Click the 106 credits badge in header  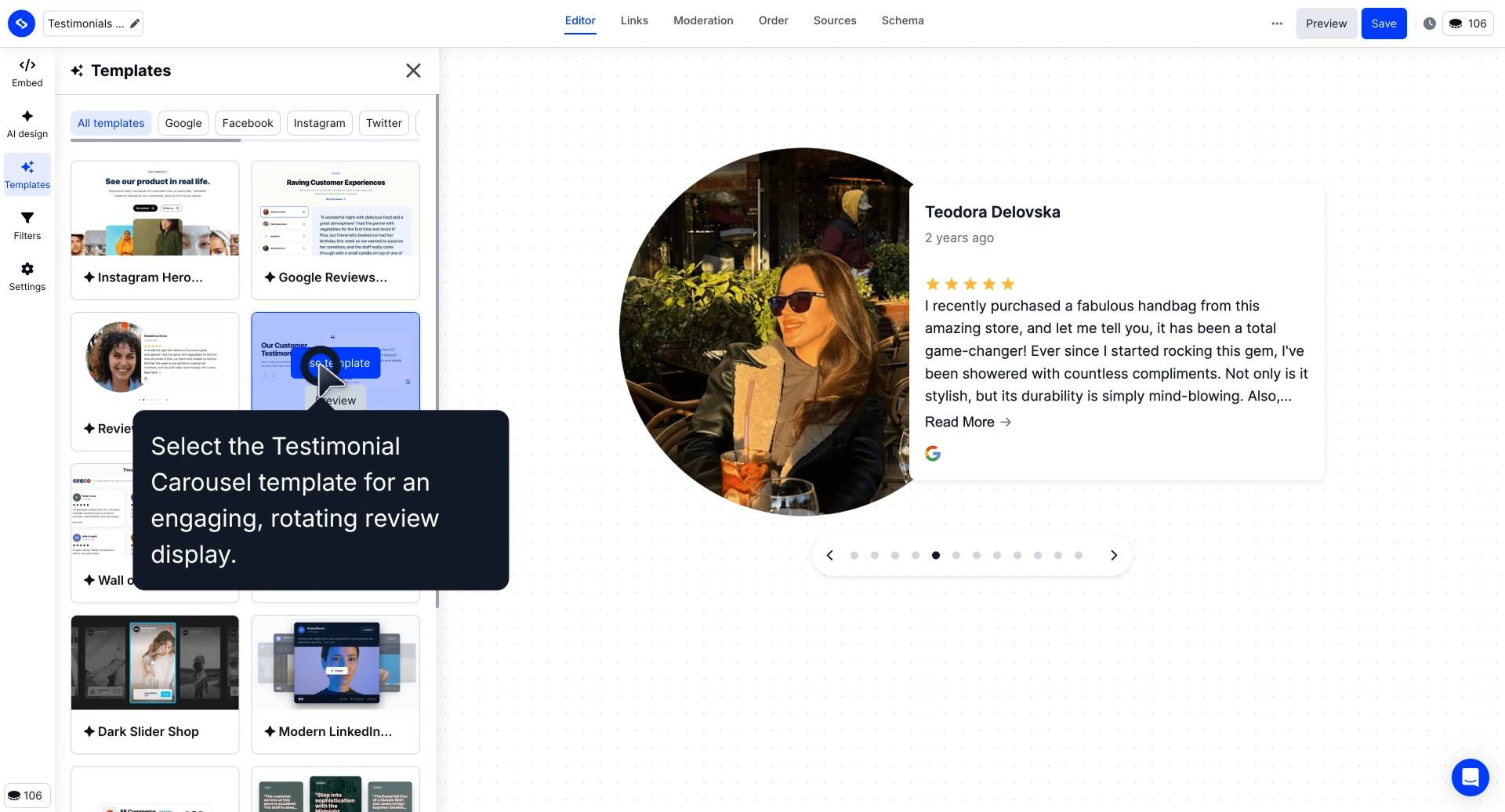[x=1468, y=24]
